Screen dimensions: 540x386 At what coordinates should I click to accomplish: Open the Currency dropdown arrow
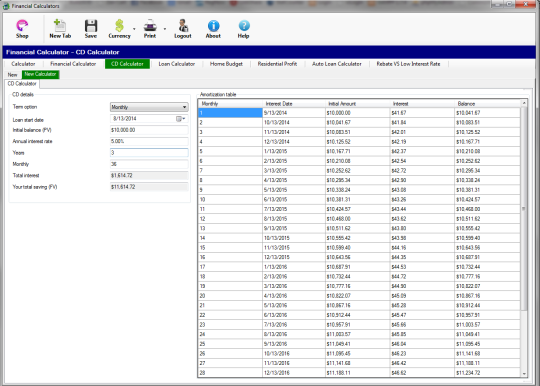point(134,29)
